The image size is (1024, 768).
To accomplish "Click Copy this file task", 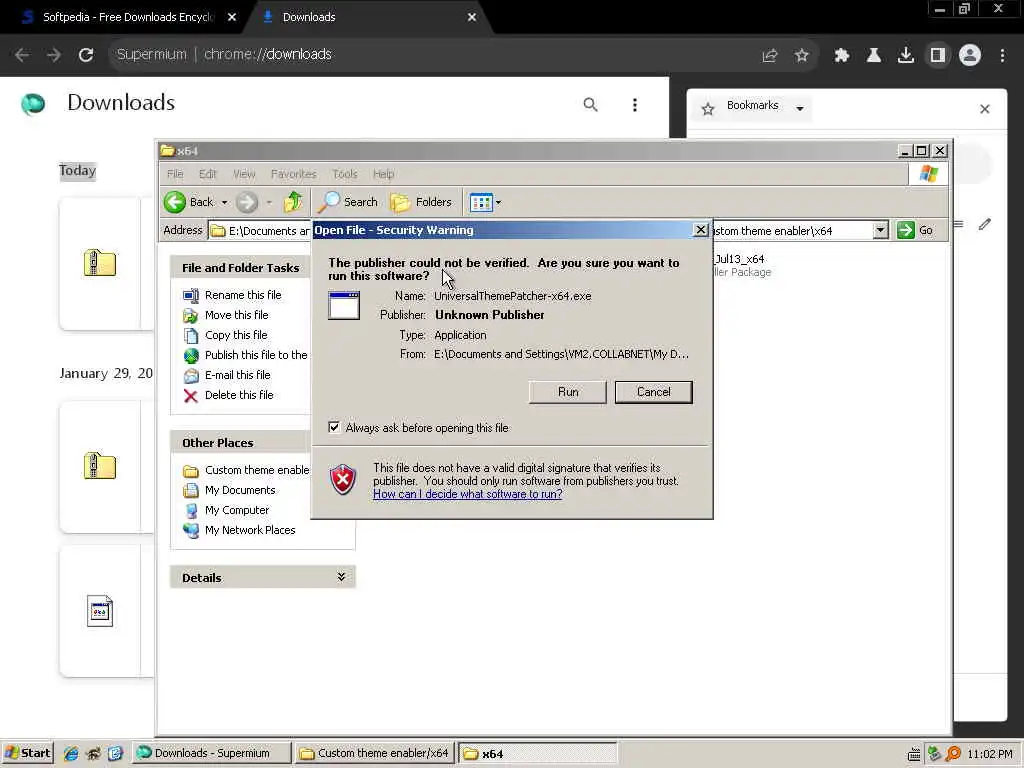I will click(x=225, y=335).
